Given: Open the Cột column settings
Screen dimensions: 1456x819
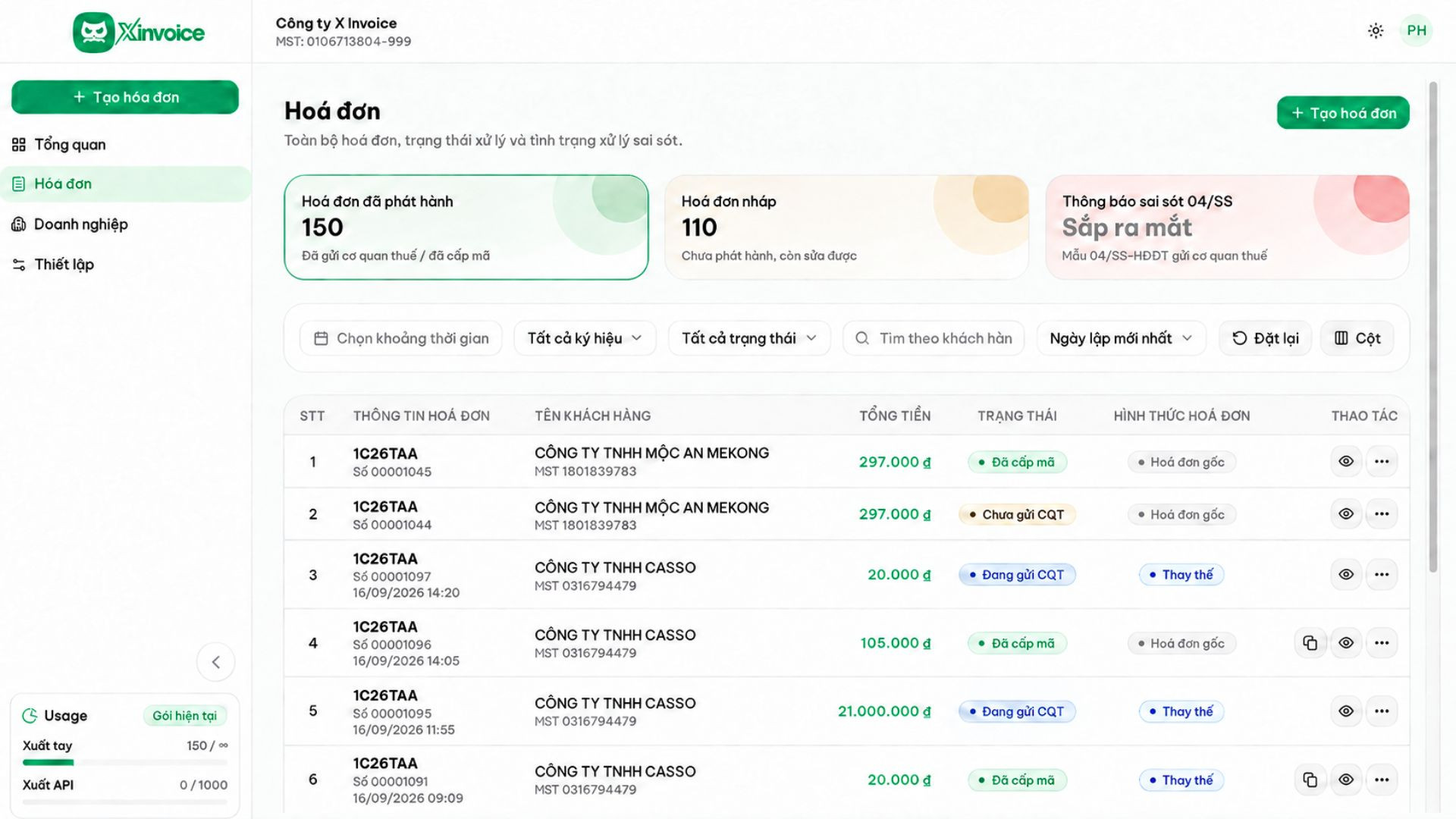Looking at the screenshot, I should (x=1357, y=338).
